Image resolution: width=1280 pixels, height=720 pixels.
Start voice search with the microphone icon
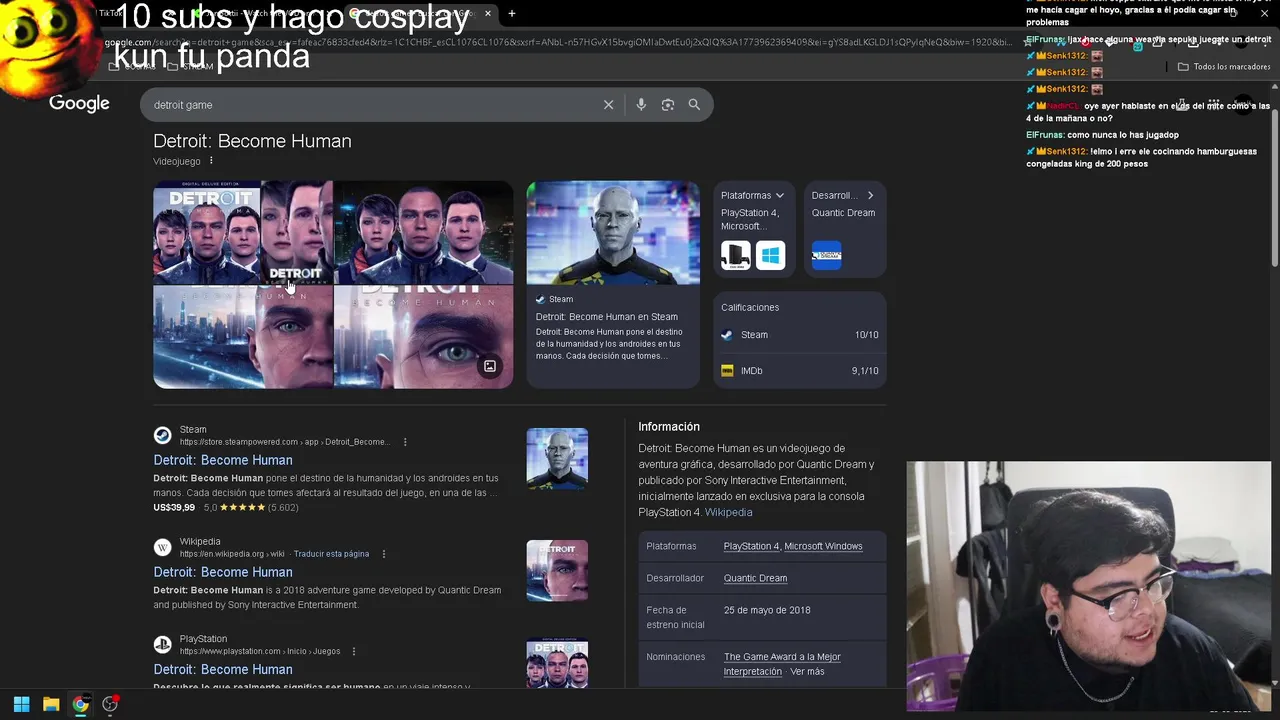coord(641,105)
